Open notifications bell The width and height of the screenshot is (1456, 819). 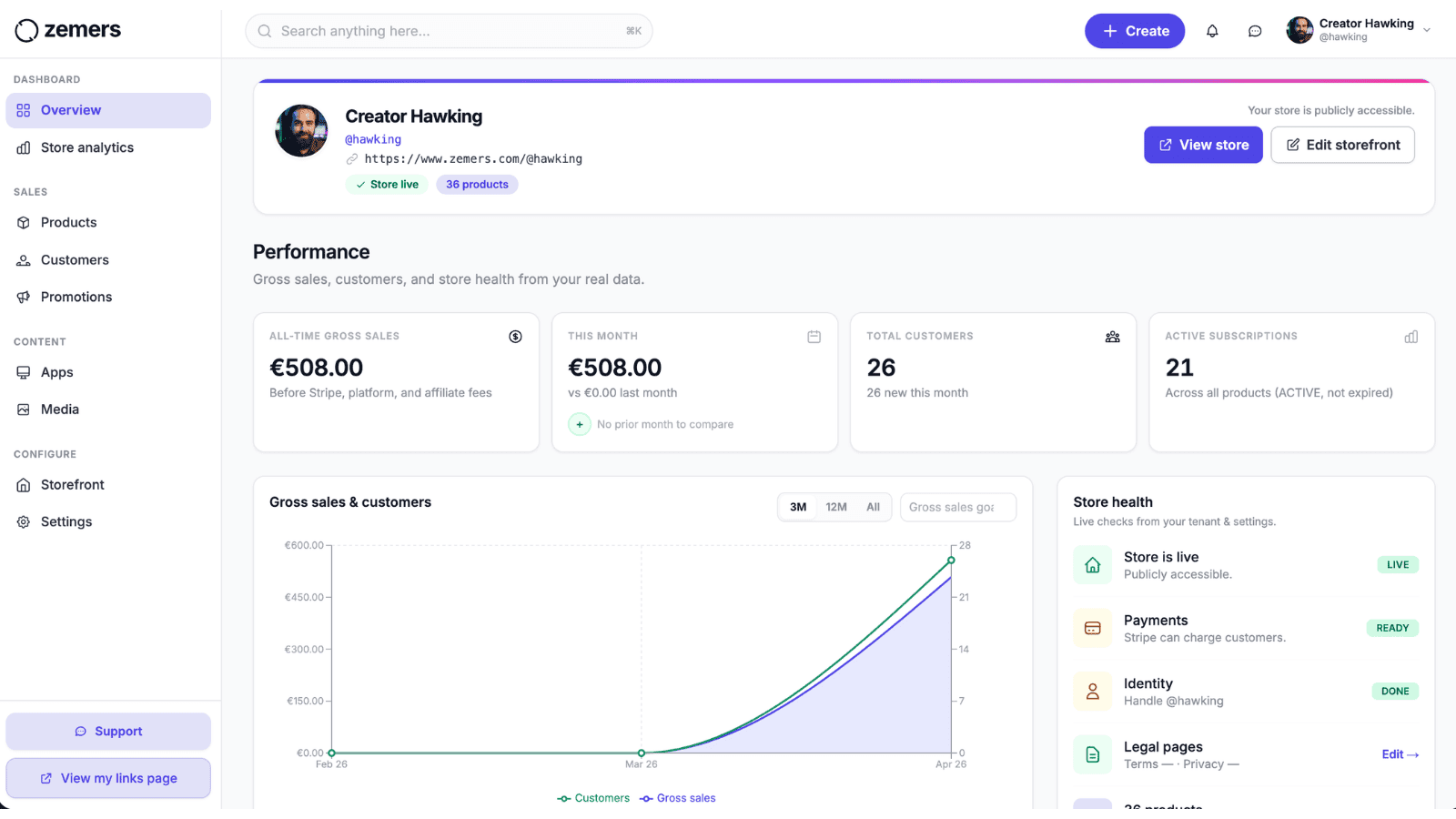point(1212,31)
